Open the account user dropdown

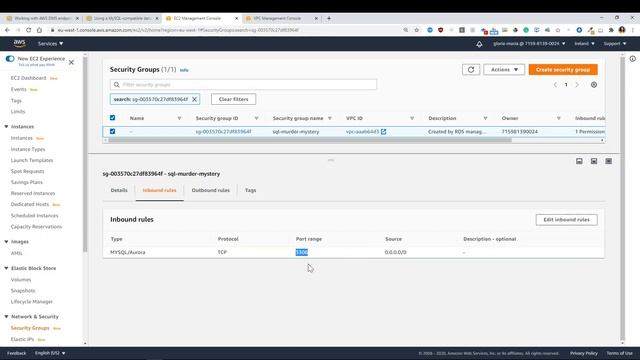coord(529,44)
